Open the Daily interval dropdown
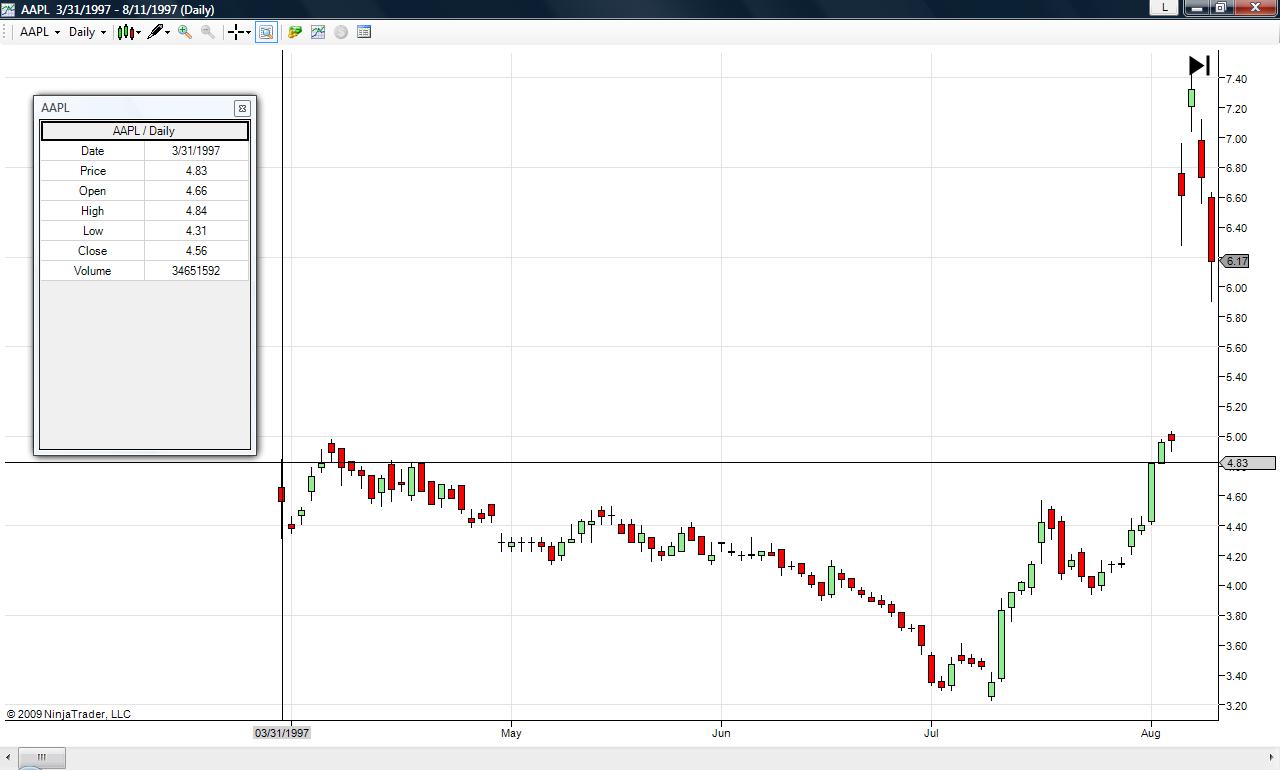Screen dimensions: 1280x770 click(x=87, y=32)
